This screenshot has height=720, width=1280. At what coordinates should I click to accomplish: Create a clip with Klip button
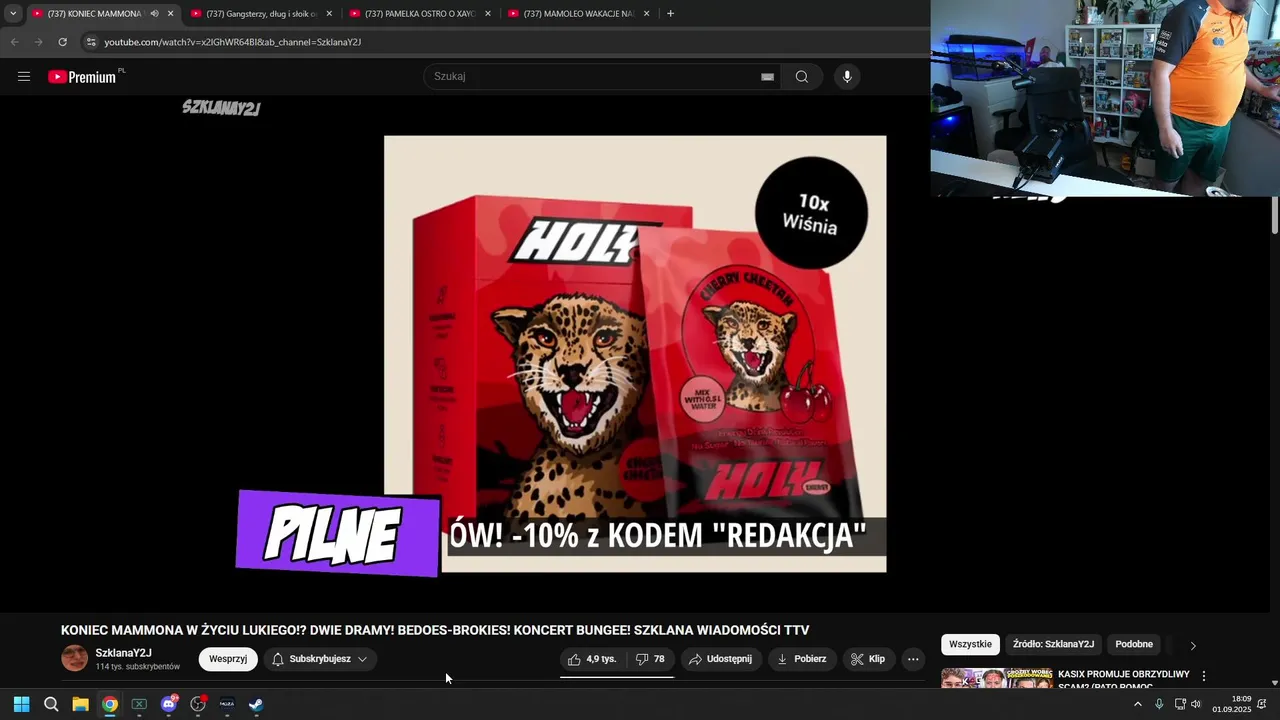pos(868,659)
